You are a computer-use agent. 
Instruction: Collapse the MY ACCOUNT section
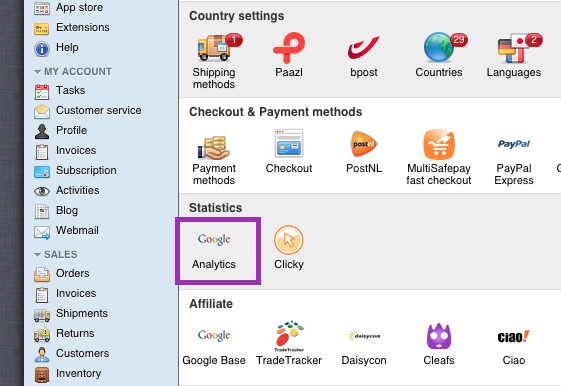(37, 72)
